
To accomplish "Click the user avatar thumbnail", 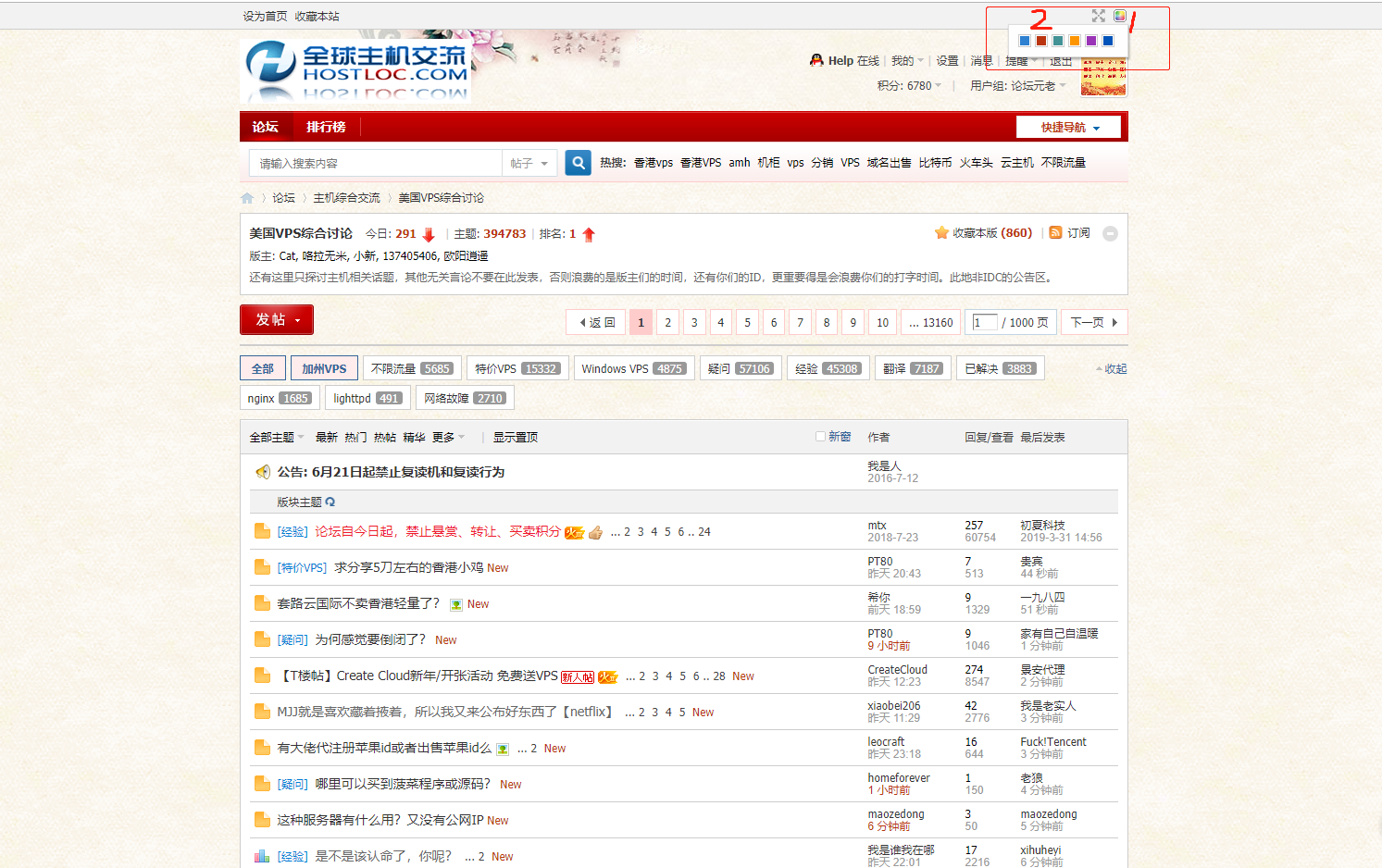I will [1103, 77].
